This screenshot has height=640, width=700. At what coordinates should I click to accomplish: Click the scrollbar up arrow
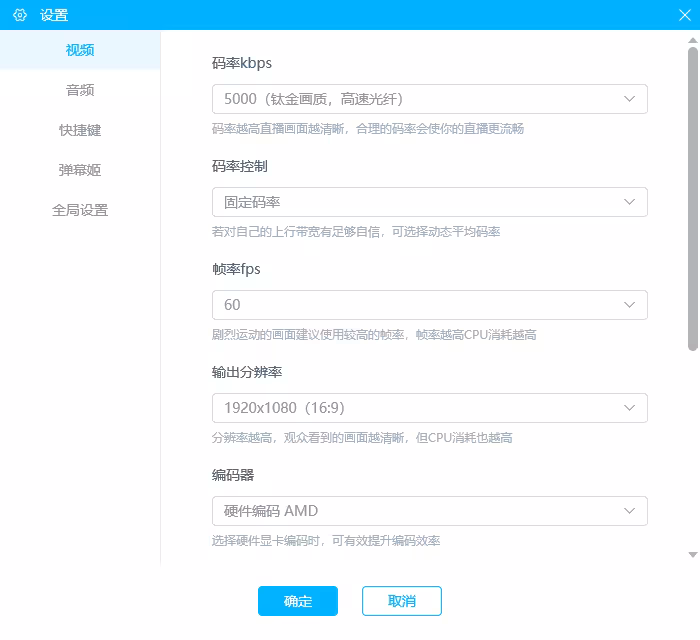[692, 41]
